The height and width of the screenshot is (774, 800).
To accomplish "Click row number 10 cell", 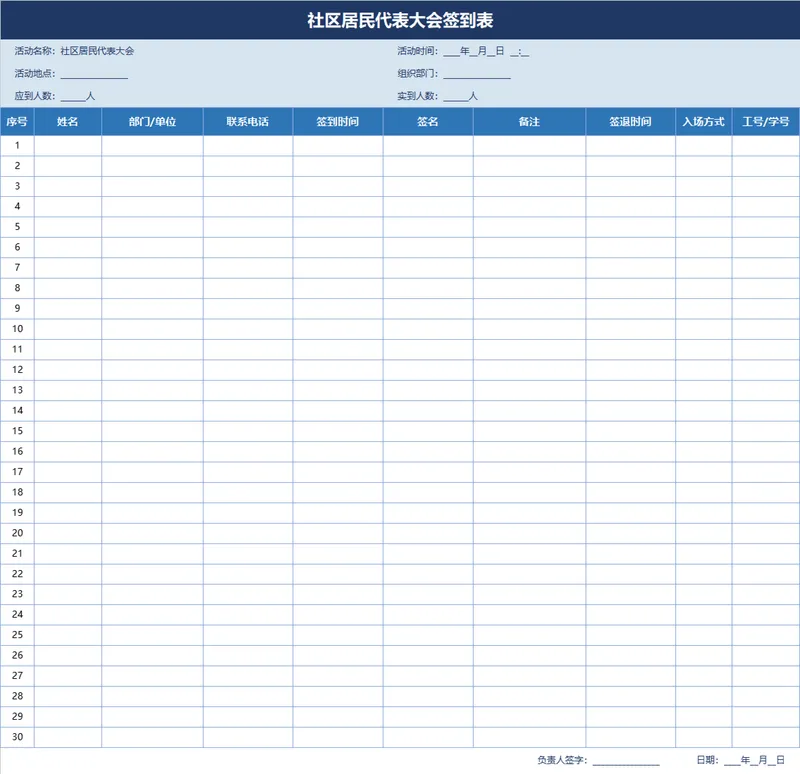I will tap(17, 329).
